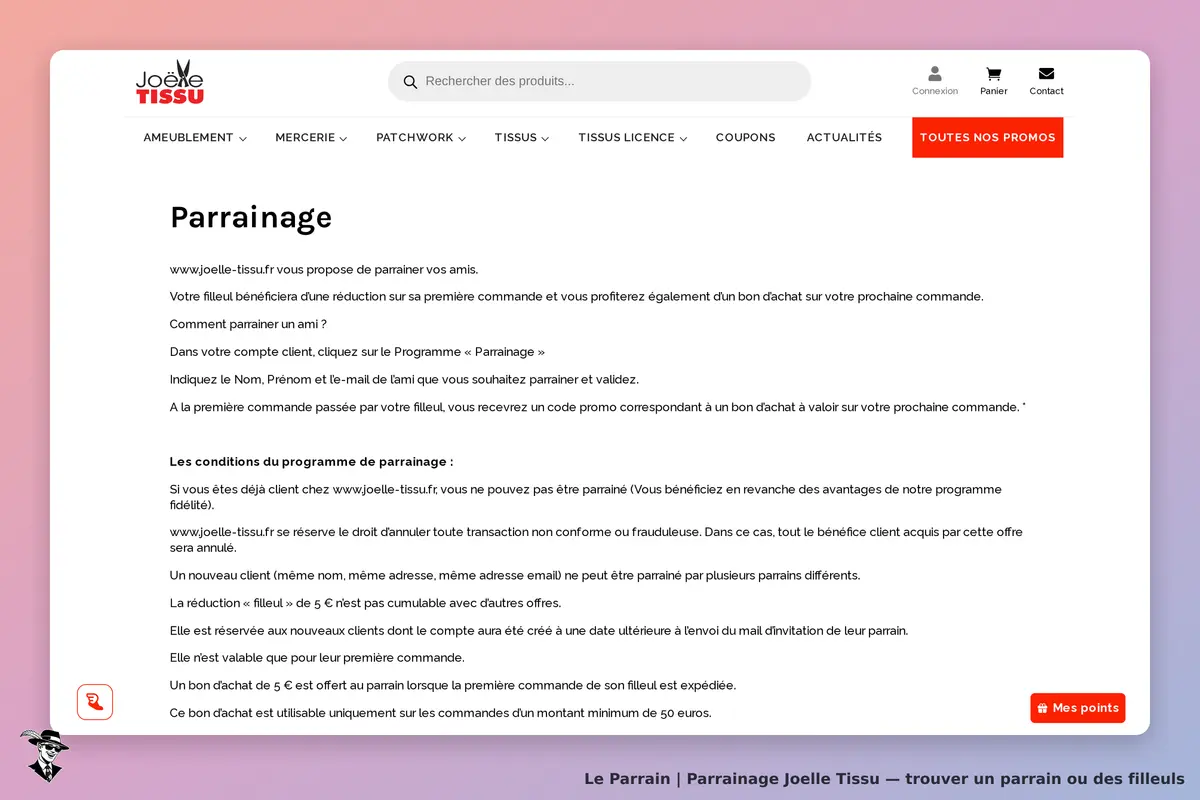1200x800 pixels.
Task: Expand the Tissus Licence dropdown chevron
Action: [x=683, y=139]
